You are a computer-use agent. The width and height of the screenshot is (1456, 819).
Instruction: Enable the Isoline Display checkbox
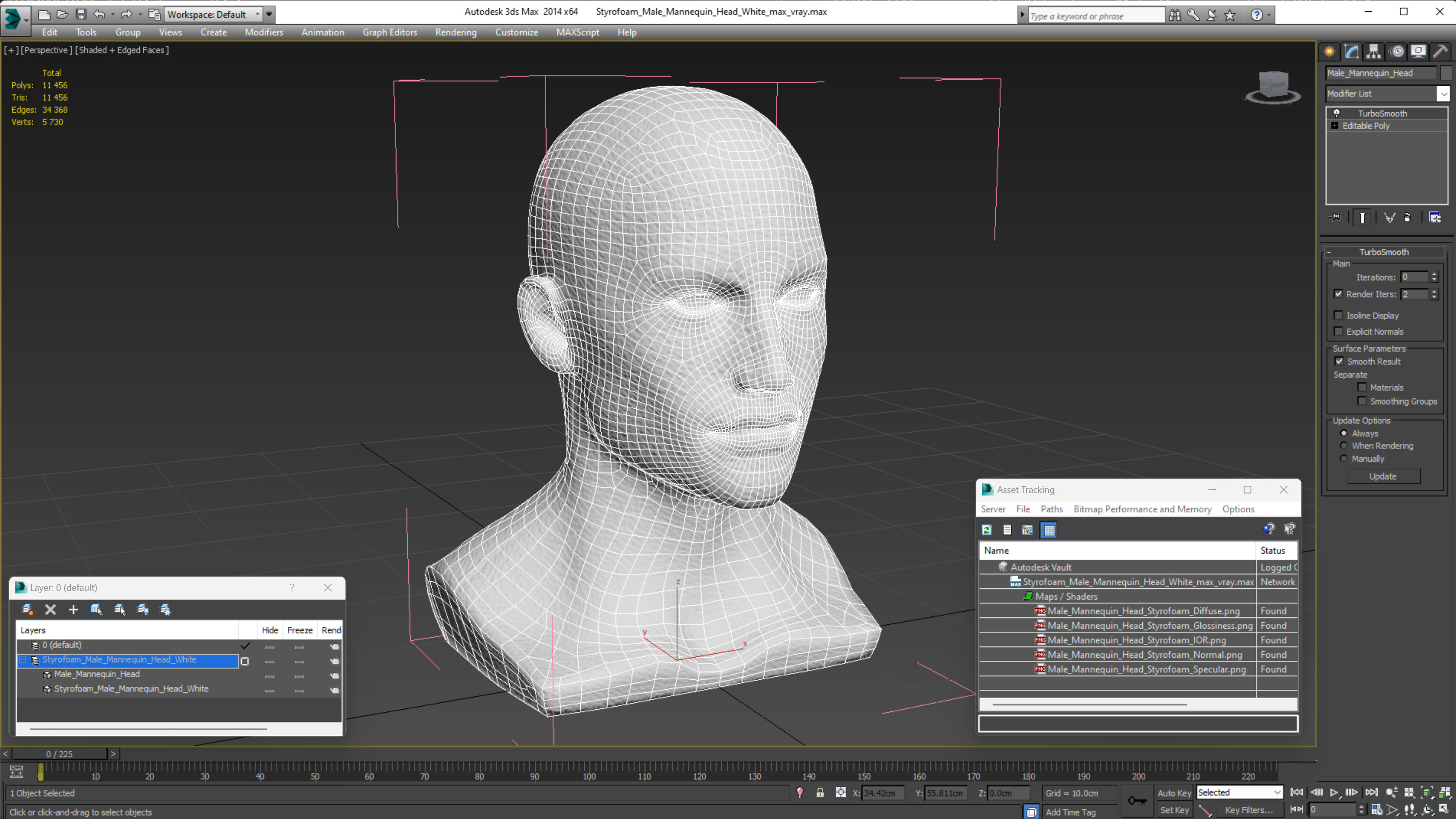click(1339, 315)
